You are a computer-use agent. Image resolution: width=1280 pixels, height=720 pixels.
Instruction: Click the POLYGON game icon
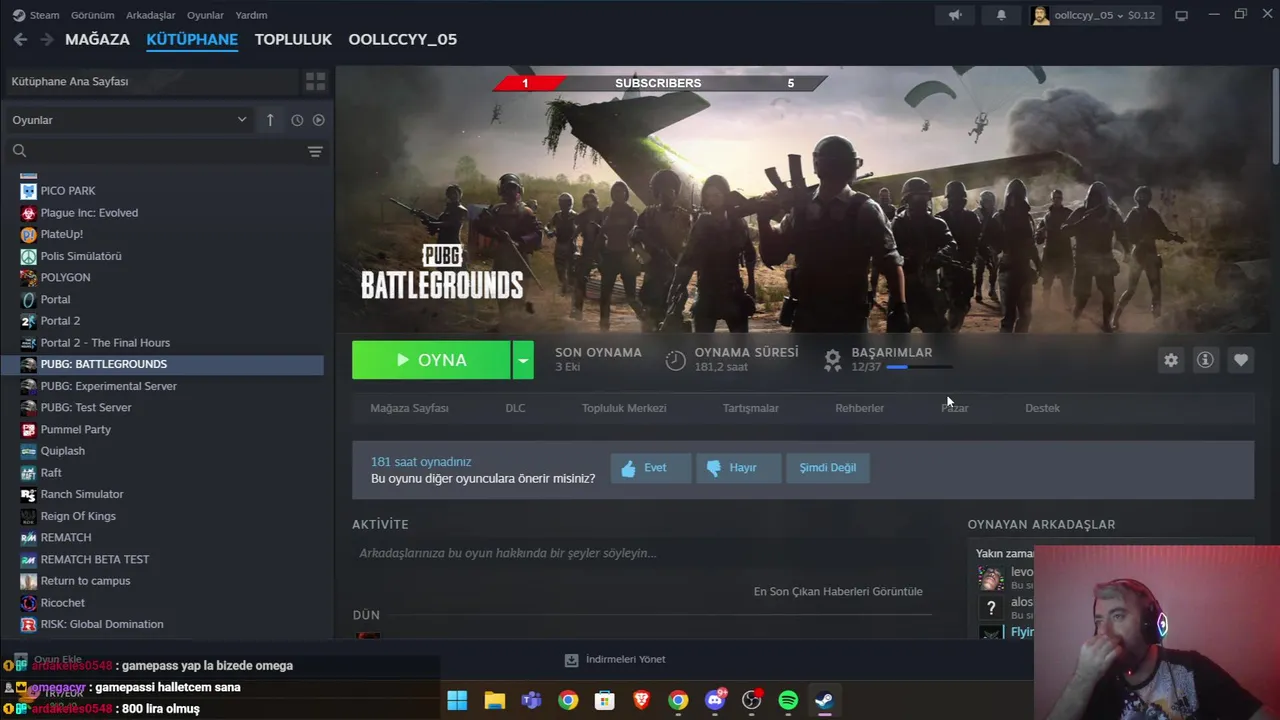click(28, 277)
